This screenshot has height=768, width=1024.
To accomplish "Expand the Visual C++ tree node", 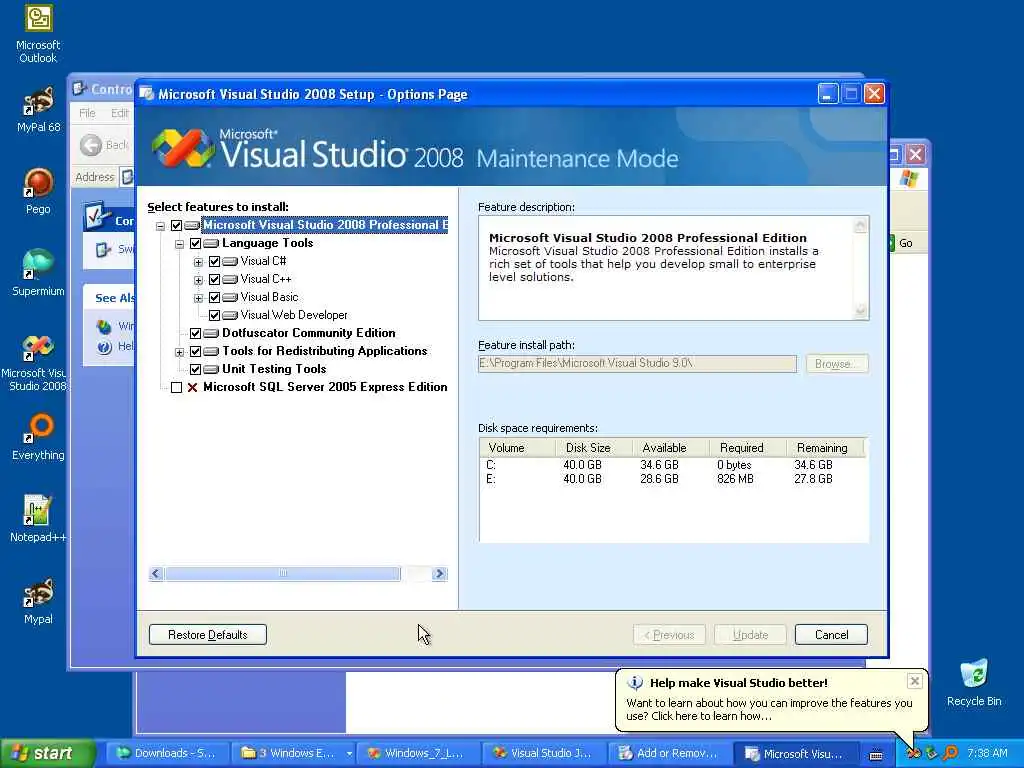I will [x=198, y=280].
